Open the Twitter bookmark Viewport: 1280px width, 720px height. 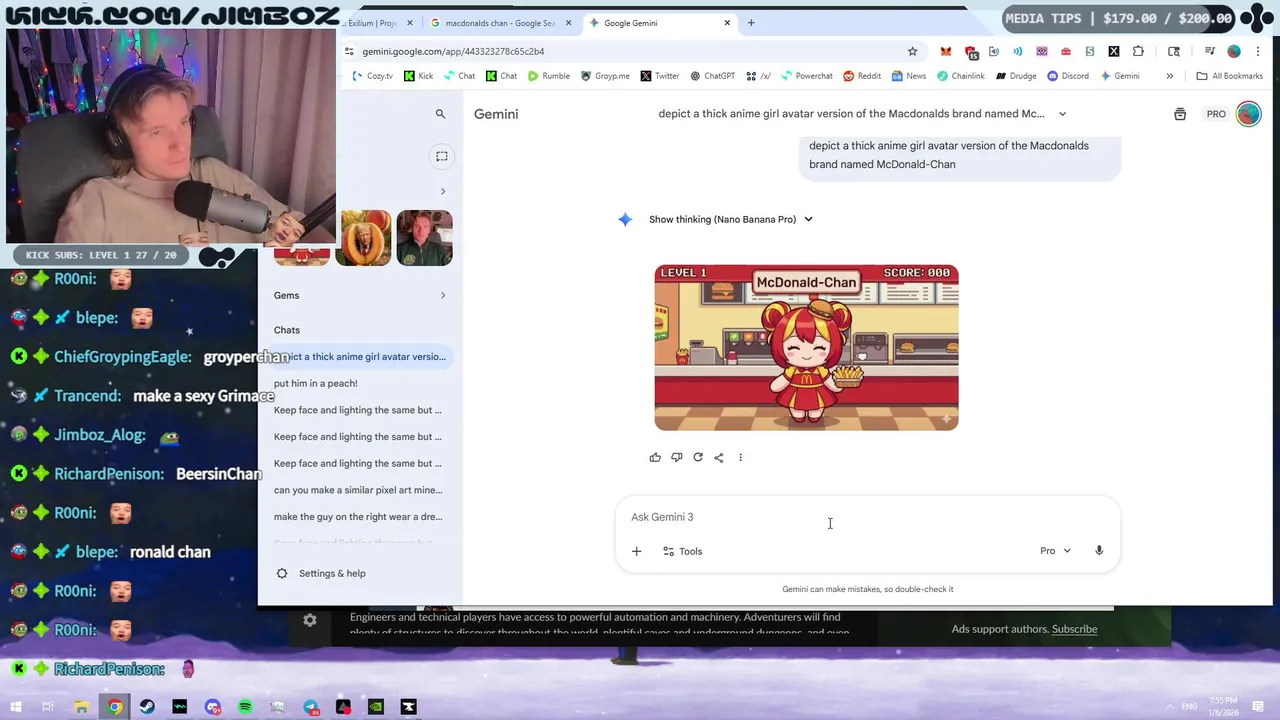pyautogui.click(x=660, y=76)
